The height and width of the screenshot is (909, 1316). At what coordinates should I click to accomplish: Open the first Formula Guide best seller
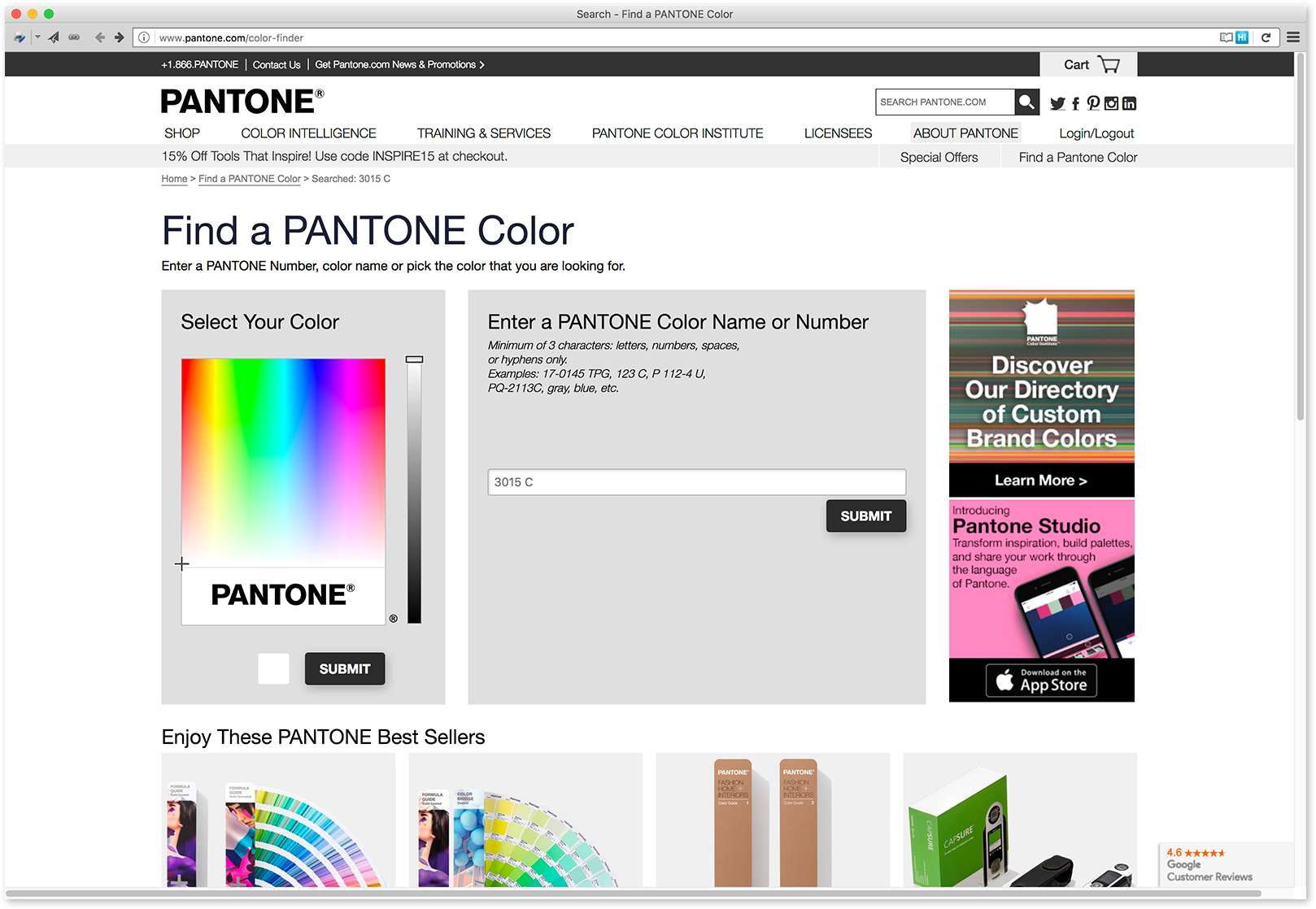(x=278, y=820)
